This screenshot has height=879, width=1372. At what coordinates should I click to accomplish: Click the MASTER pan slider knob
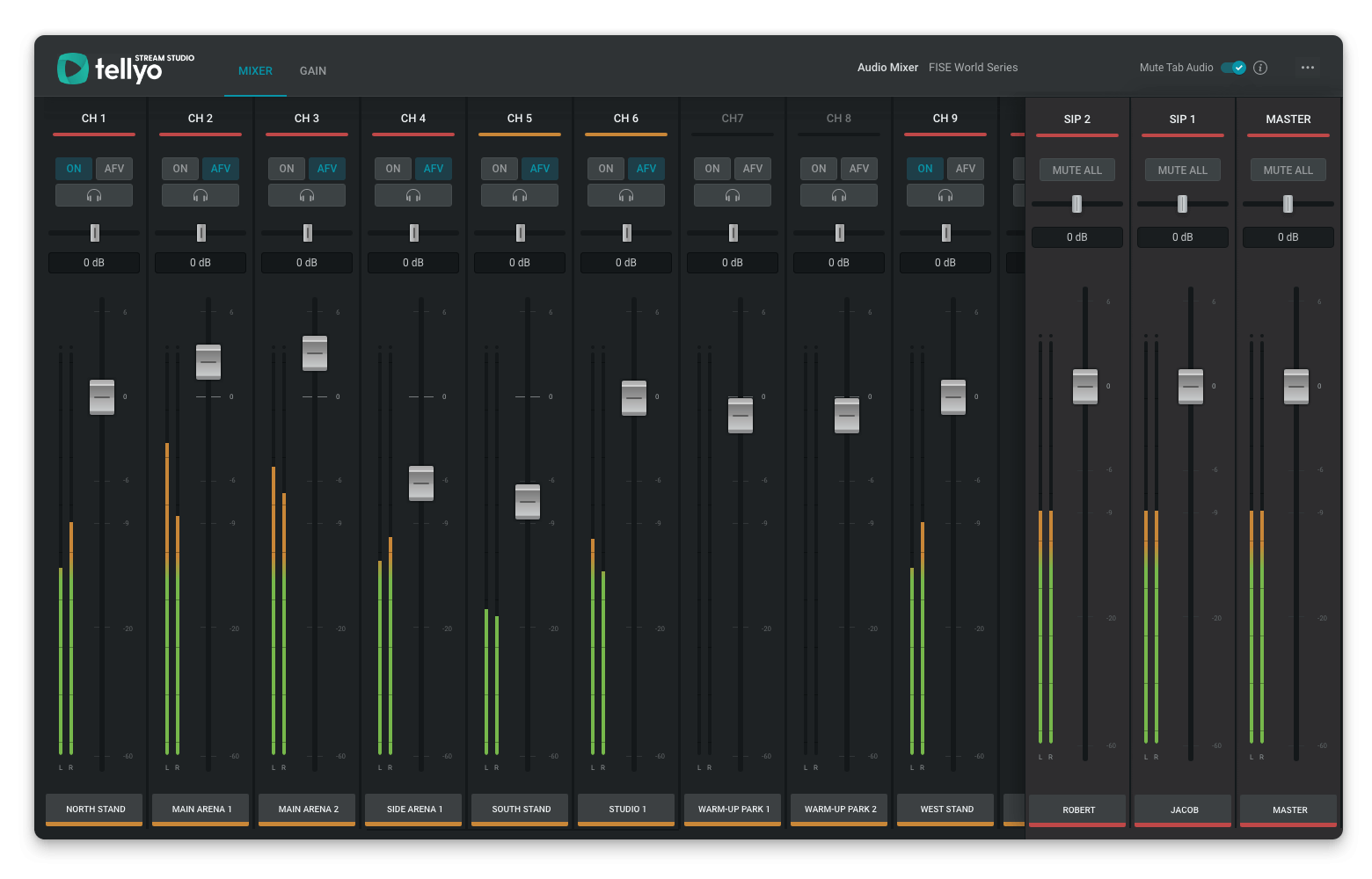click(1288, 204)
